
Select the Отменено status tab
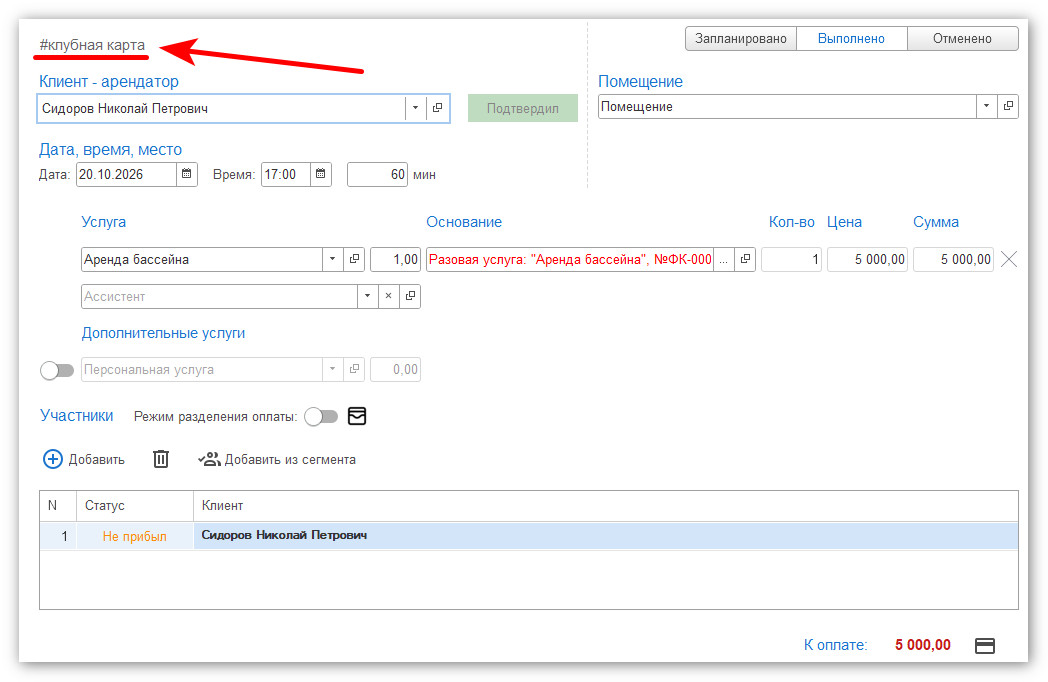(x=962, y=39)
